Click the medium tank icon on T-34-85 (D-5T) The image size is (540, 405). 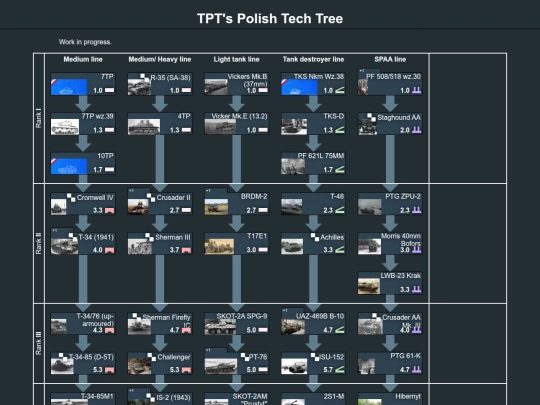click(x=110, y=370)
